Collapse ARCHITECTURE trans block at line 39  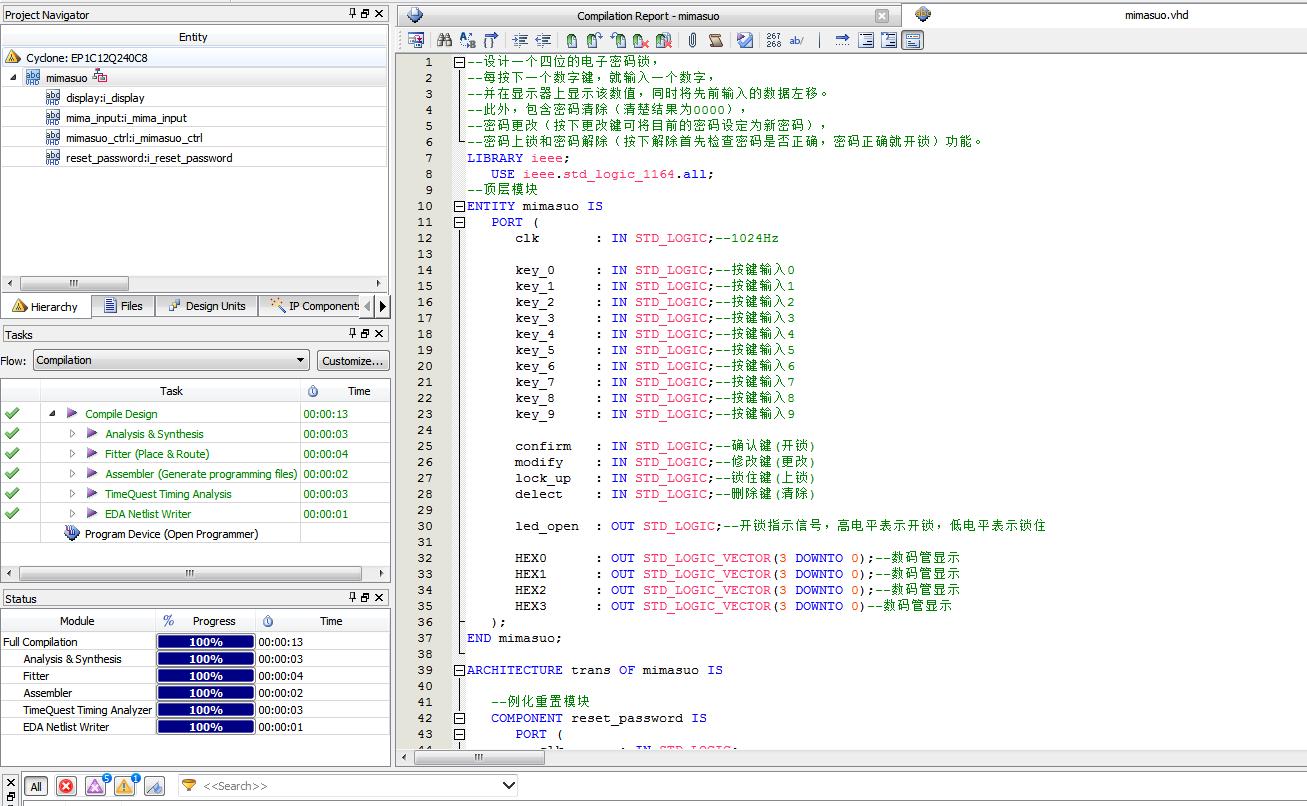459,670
